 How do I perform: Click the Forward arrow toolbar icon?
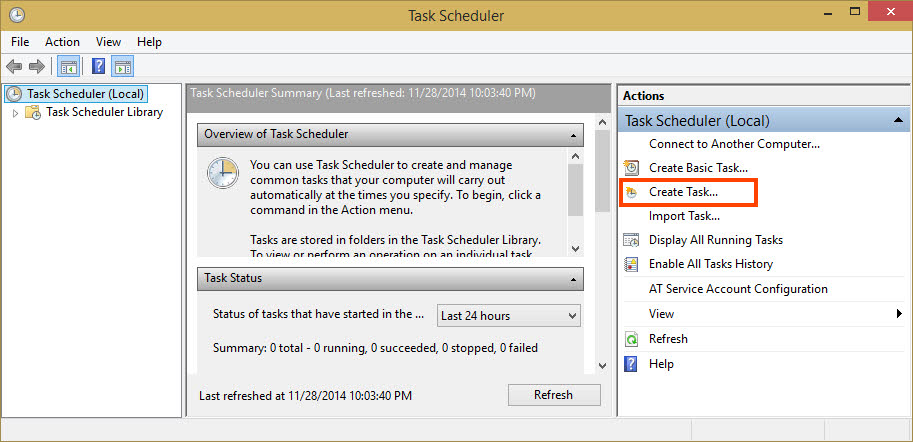pyautogui.click(x=37, y=66)
